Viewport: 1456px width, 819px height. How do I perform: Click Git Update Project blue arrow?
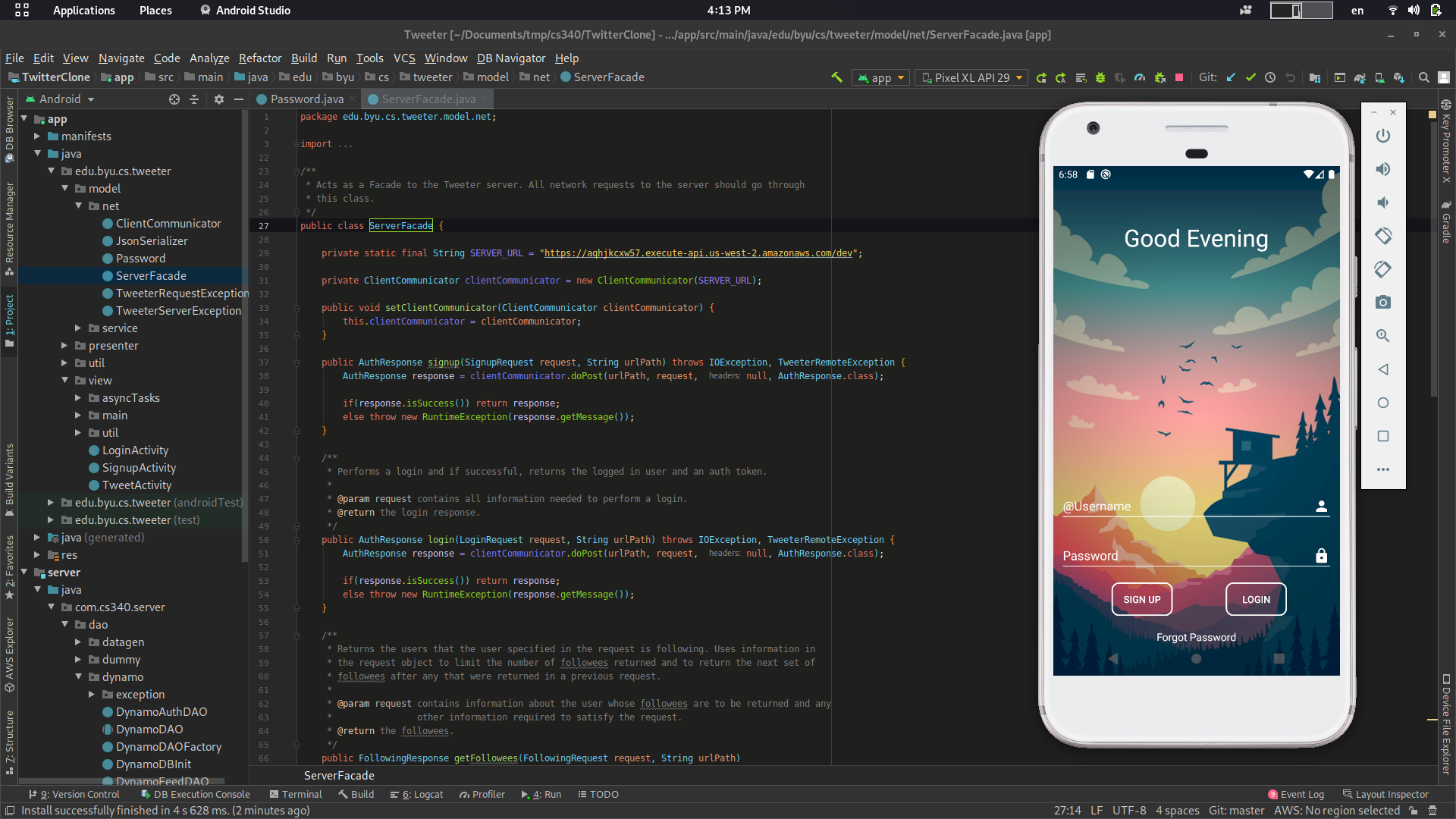click(x=1231, y=77)
